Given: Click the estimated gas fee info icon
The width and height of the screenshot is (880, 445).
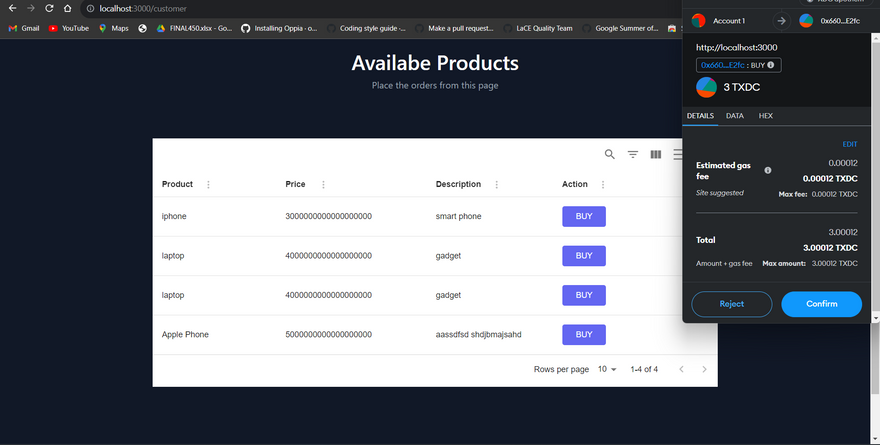Looking at the screenshot, I should point(768,170).
